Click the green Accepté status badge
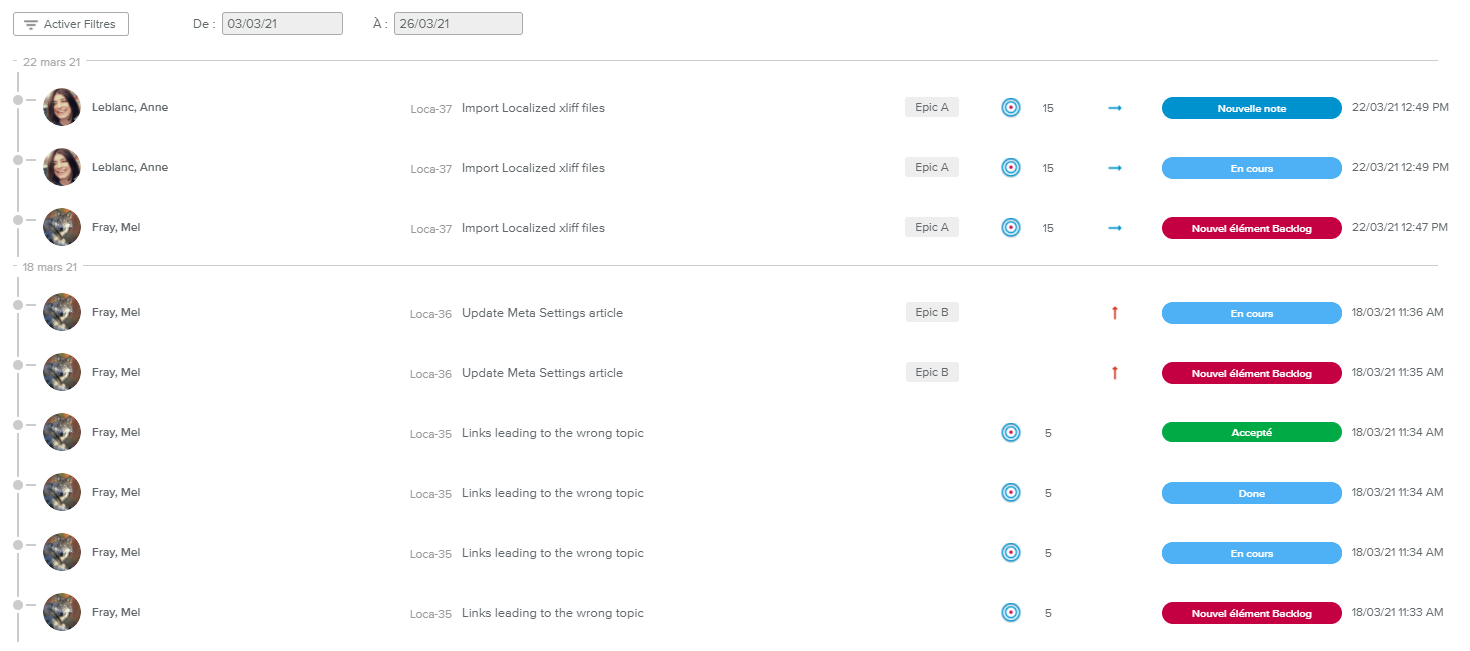 (x=1251, y=433)
